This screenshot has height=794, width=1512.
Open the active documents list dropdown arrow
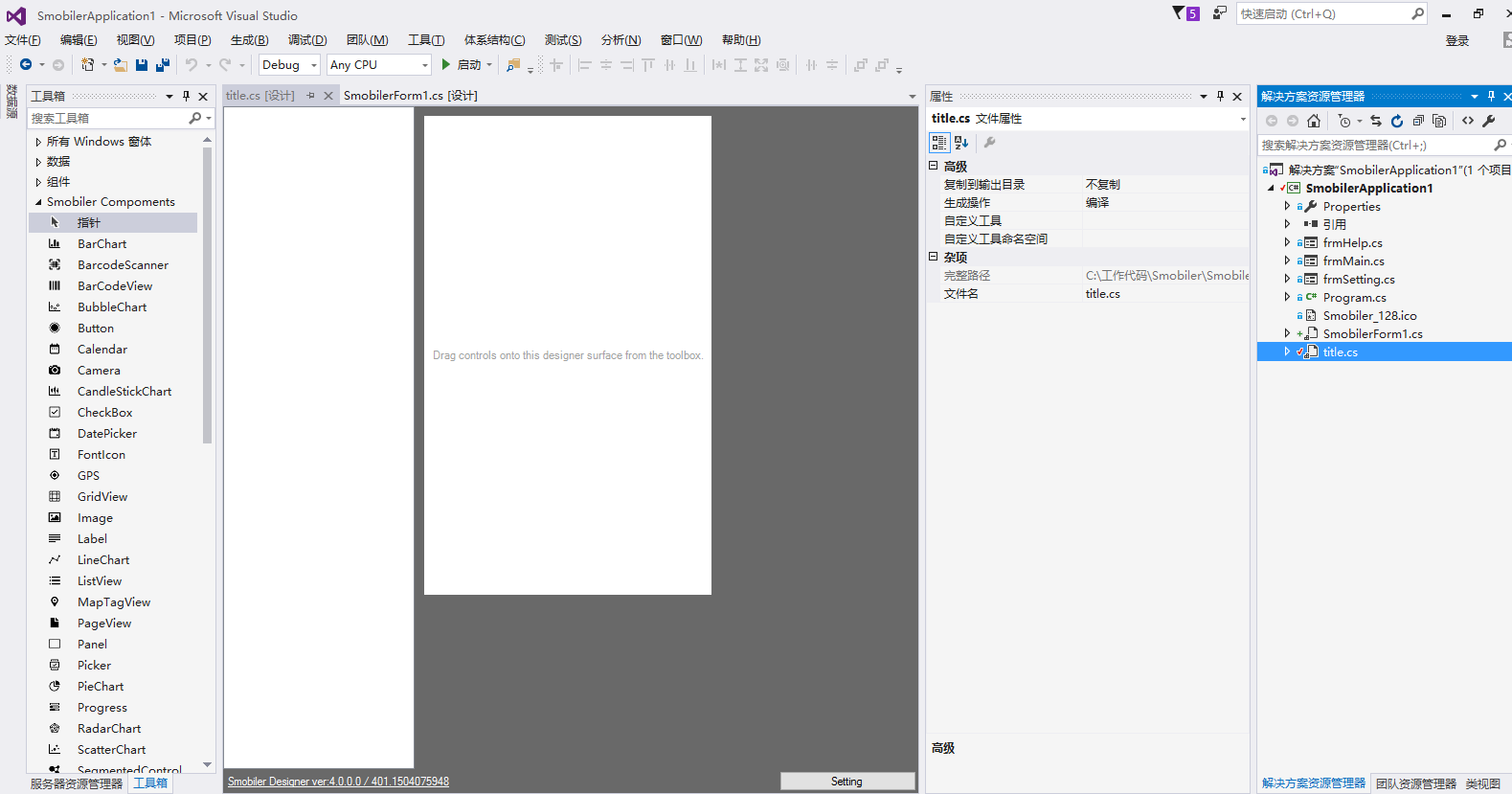tap(912, 97)
